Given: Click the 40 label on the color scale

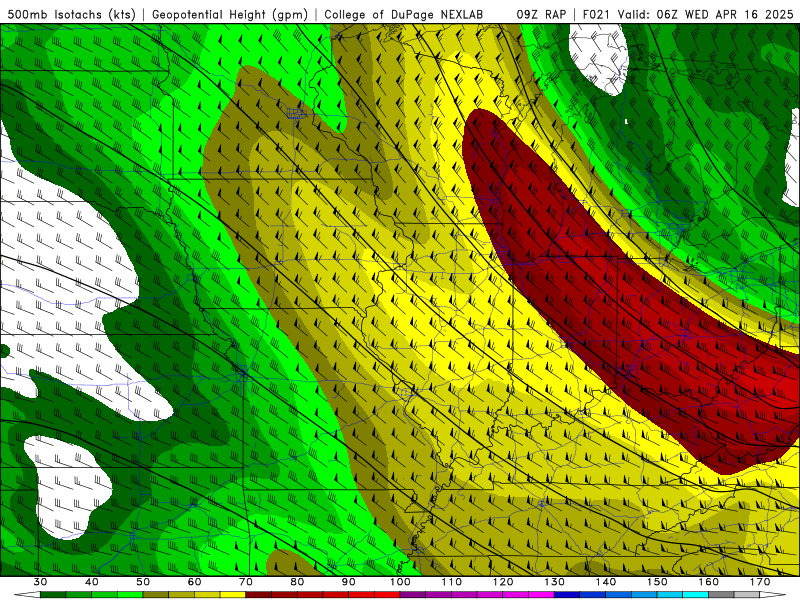Looking at the screenshot, I should tap(92, 582).
